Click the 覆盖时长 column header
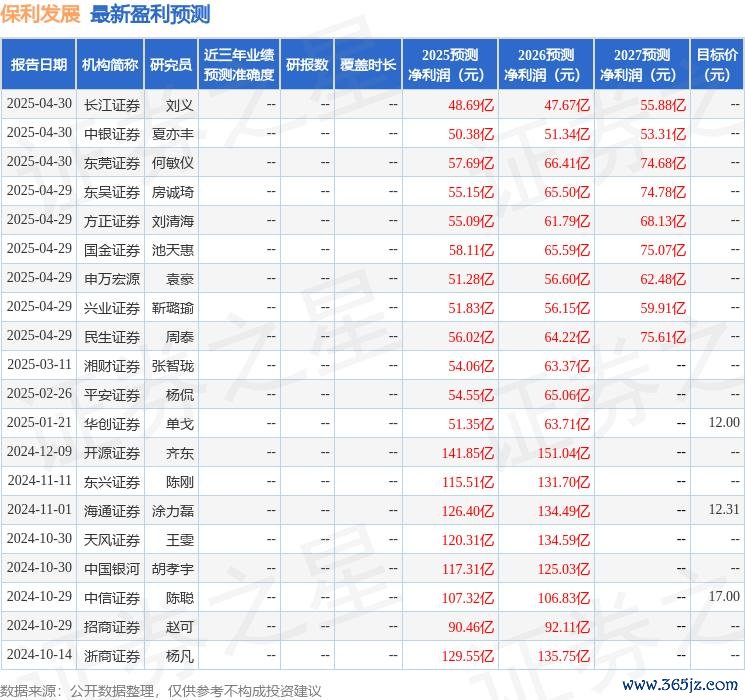 (x=368, y=65)
